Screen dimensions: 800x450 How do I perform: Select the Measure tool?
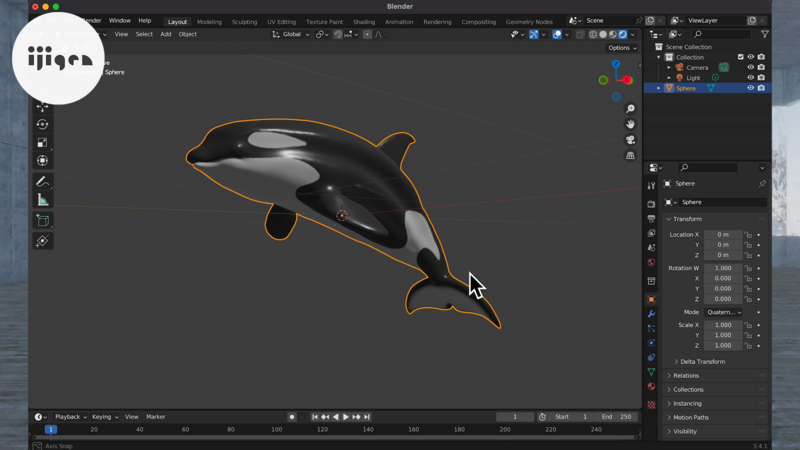point(42,200)
